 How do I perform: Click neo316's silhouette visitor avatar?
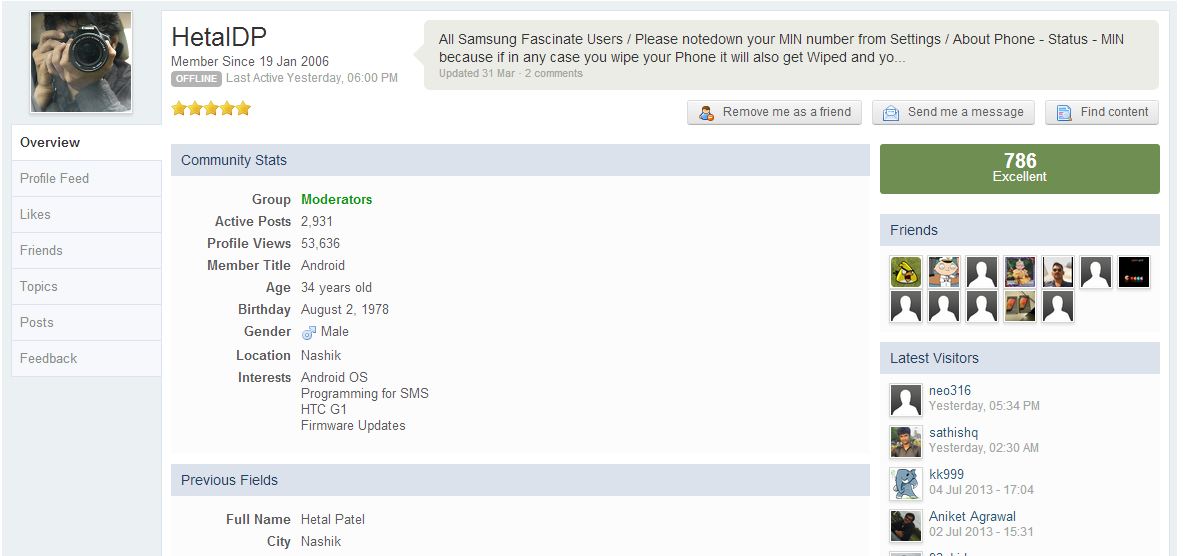click(x=906, y=399)
